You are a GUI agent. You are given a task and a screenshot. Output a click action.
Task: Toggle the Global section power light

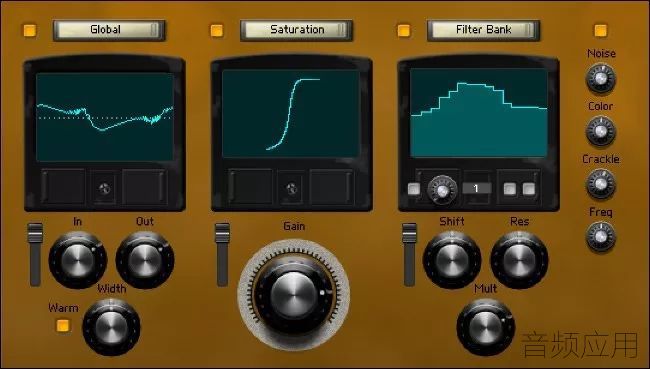tap(29, 30)
